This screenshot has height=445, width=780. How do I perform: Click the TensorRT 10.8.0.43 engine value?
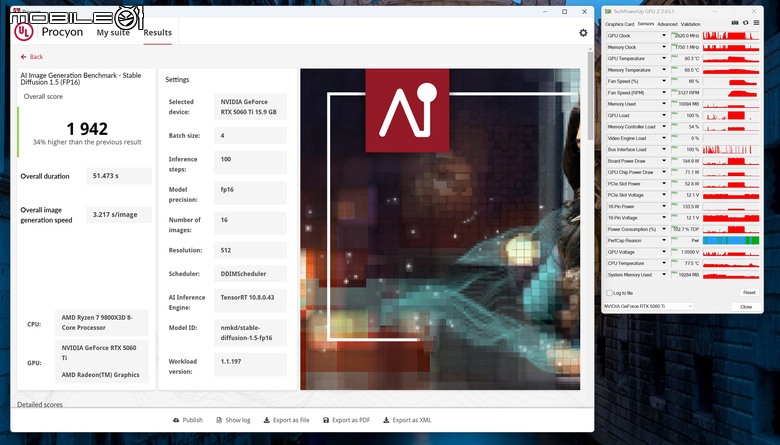[250, 301]
